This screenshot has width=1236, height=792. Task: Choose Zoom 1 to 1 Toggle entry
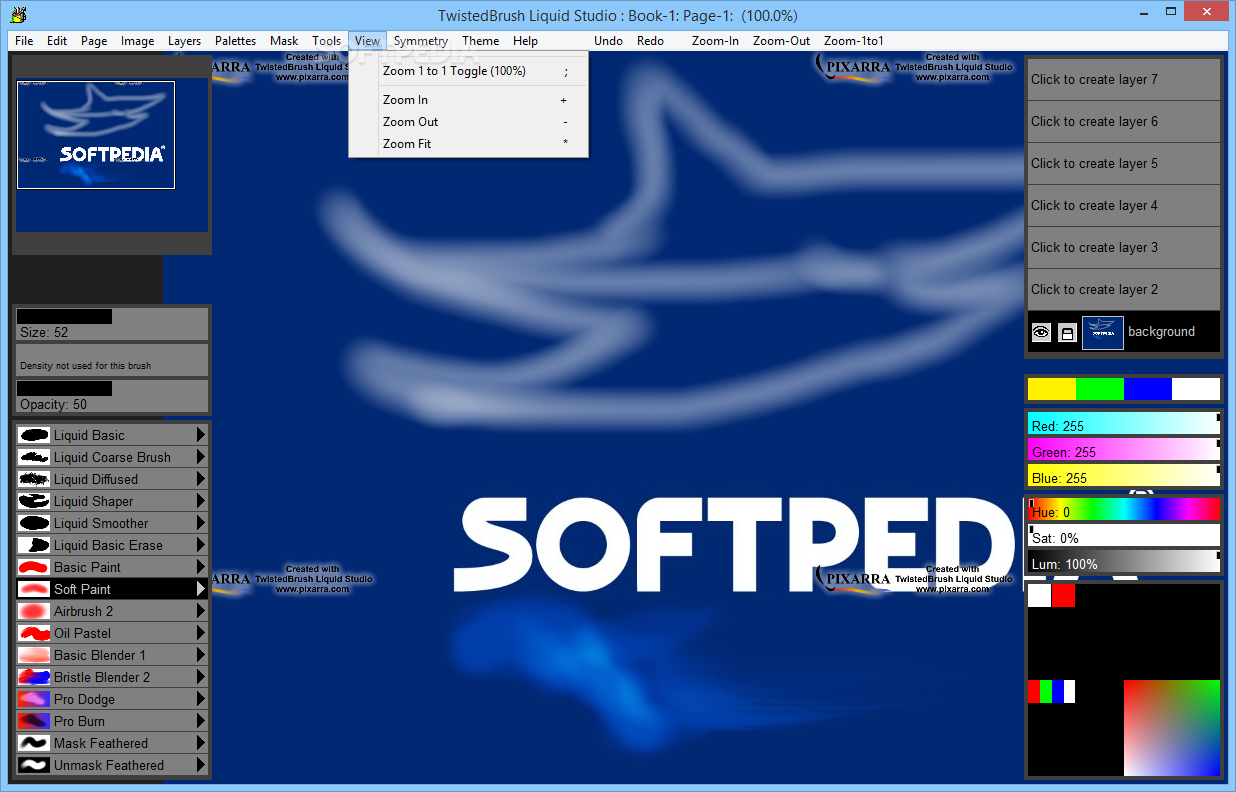[469, 71]
